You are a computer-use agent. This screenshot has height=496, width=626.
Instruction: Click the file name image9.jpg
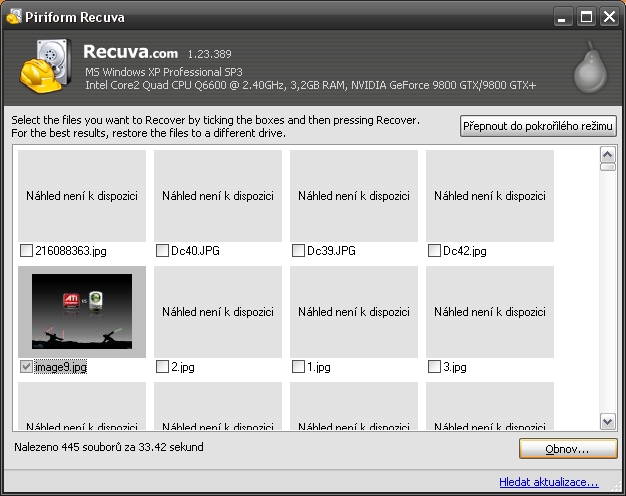(61, 367)
